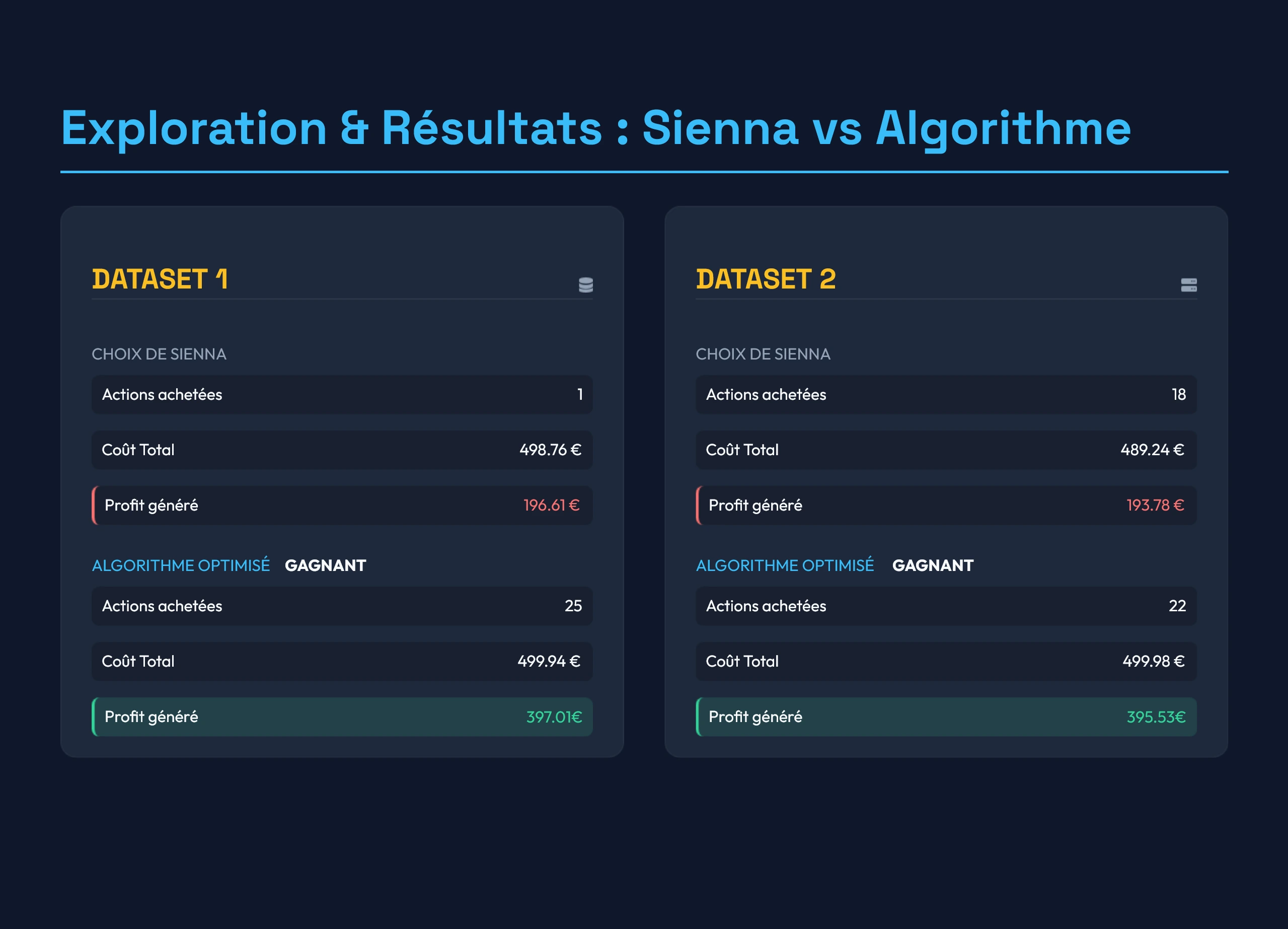Click the Dataset 1 database icon
The width and height of the screenshot is (1288, 929).
585,284
